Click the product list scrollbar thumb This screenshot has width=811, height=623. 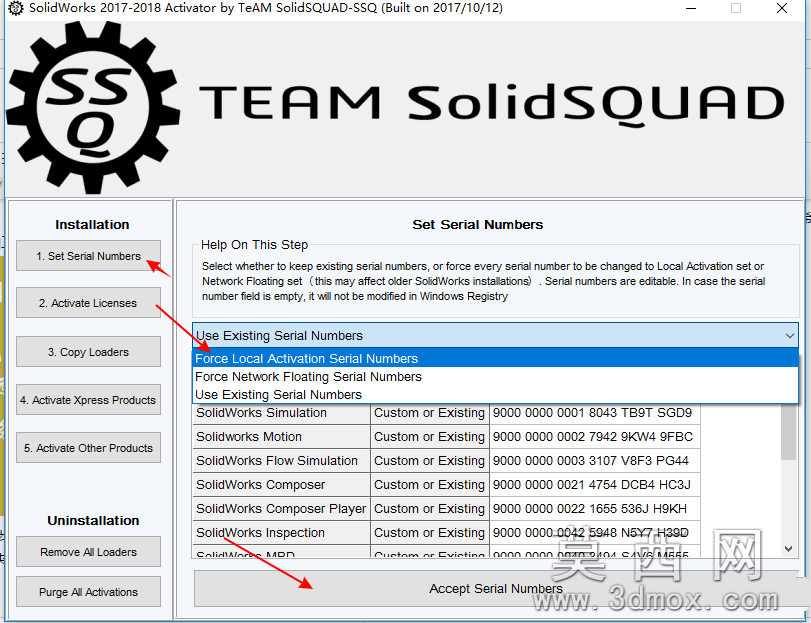pos(788,432)
